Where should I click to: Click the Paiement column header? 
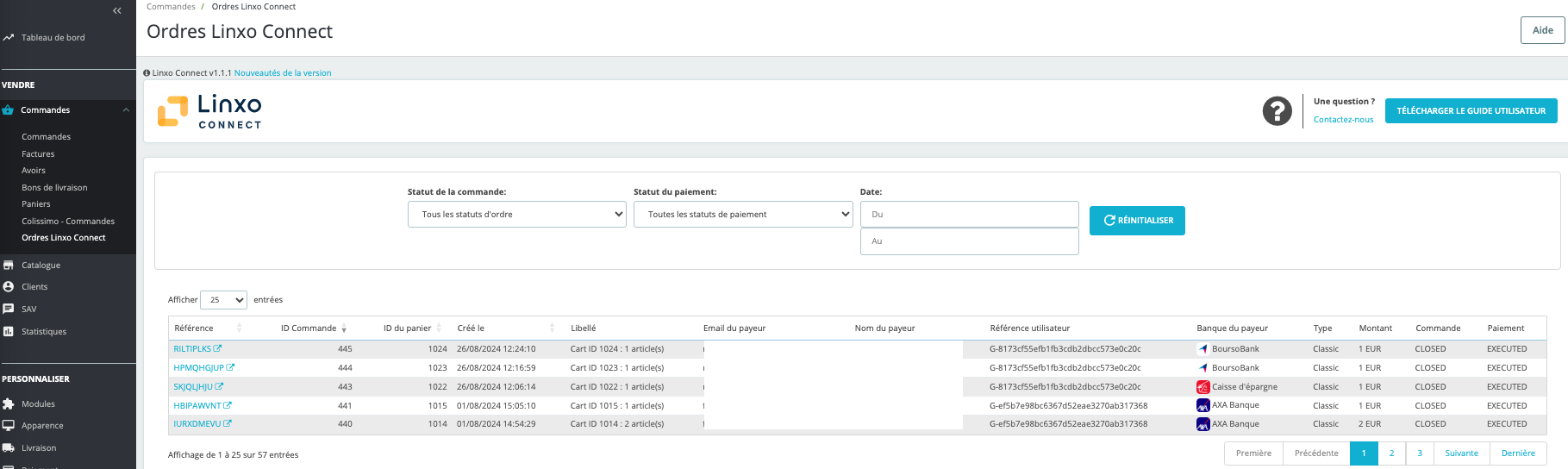click(1505, 328)
